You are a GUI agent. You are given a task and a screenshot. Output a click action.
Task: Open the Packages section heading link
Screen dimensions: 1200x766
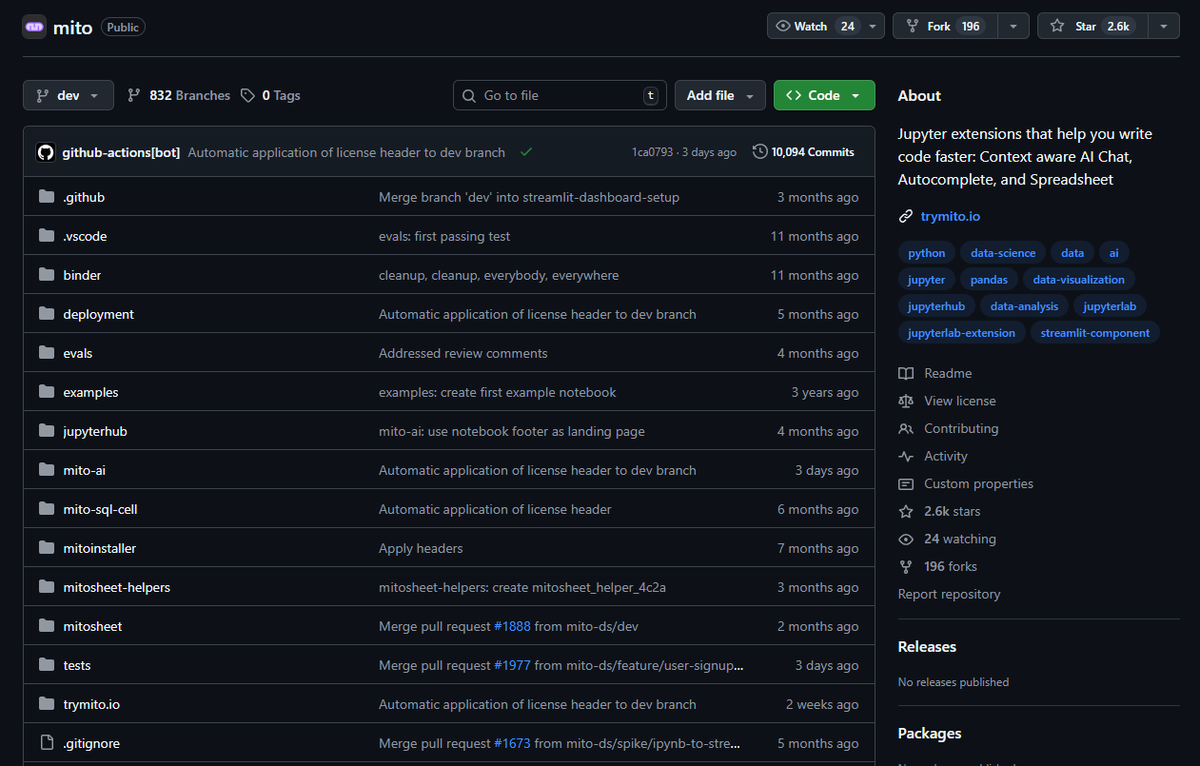point(930,733)
